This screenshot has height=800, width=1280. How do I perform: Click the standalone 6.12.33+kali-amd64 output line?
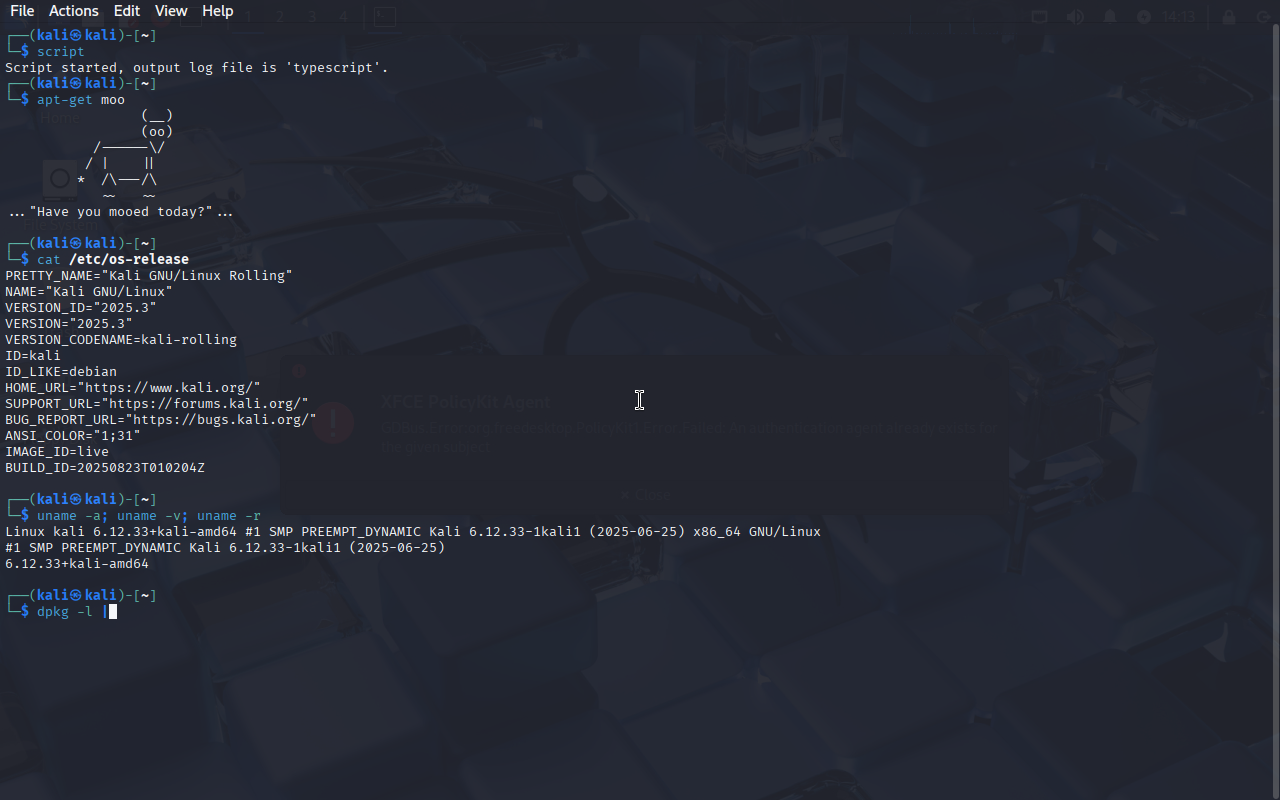[x=77, y=563]
